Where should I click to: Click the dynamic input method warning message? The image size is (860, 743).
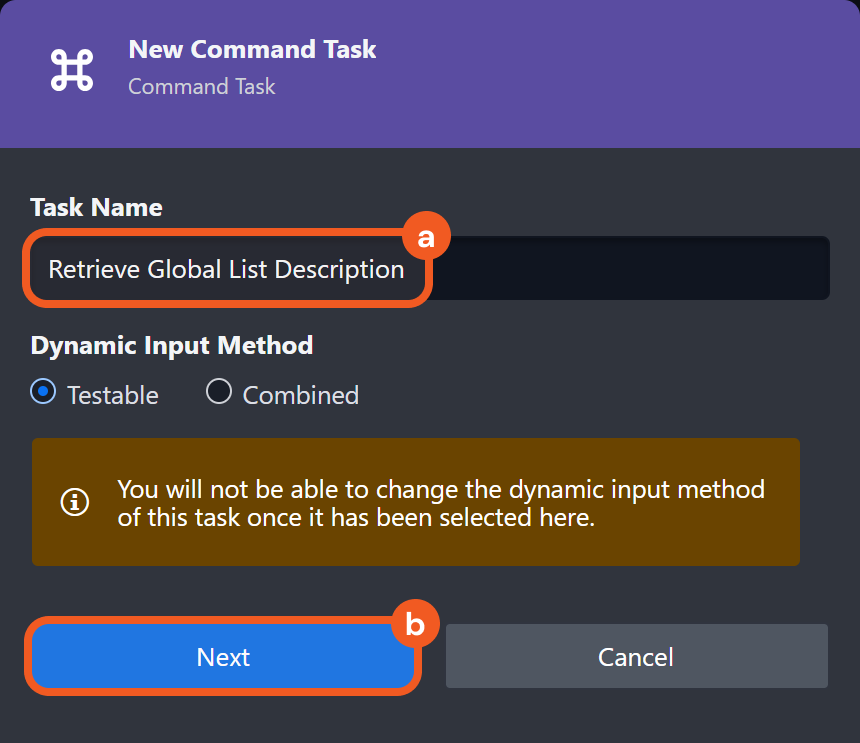pyautogui.click(x=440, y=503)
